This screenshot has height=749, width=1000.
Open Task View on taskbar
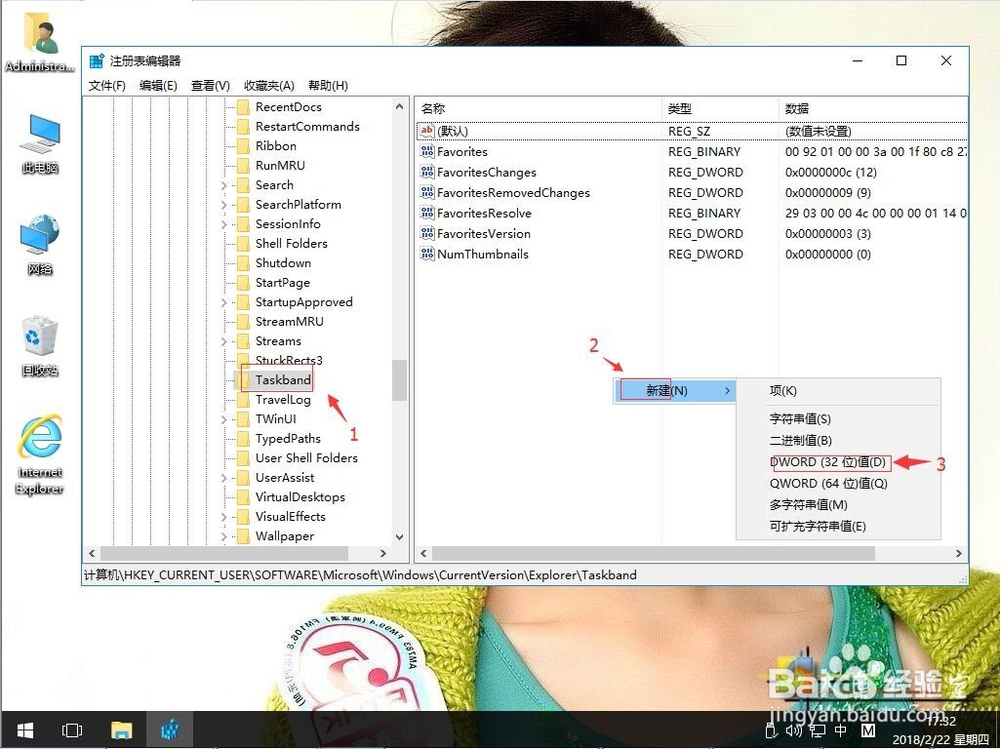pyautogui.click(x=71, y=730)
